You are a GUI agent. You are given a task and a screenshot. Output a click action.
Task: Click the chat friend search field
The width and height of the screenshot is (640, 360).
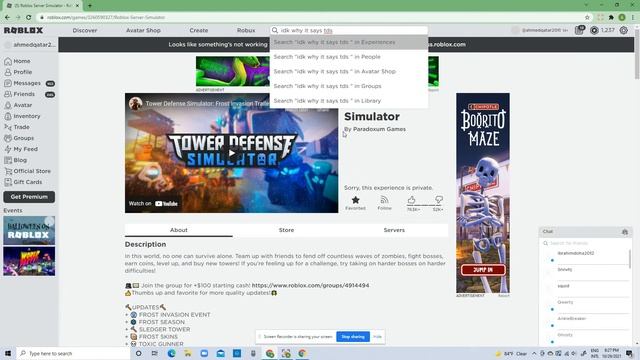tap(585, 243)
